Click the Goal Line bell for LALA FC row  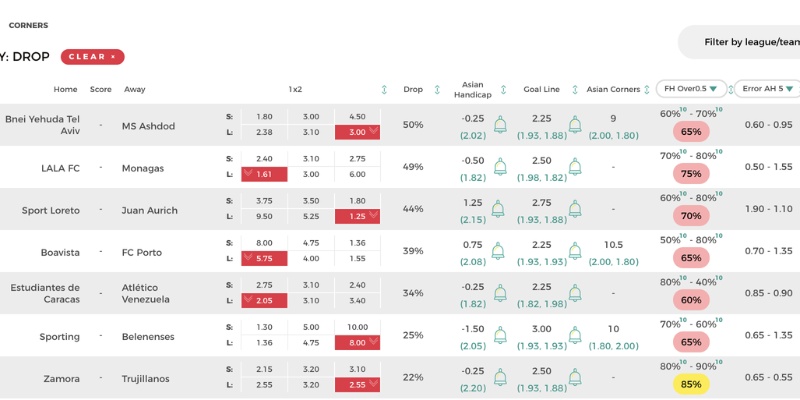575,167
